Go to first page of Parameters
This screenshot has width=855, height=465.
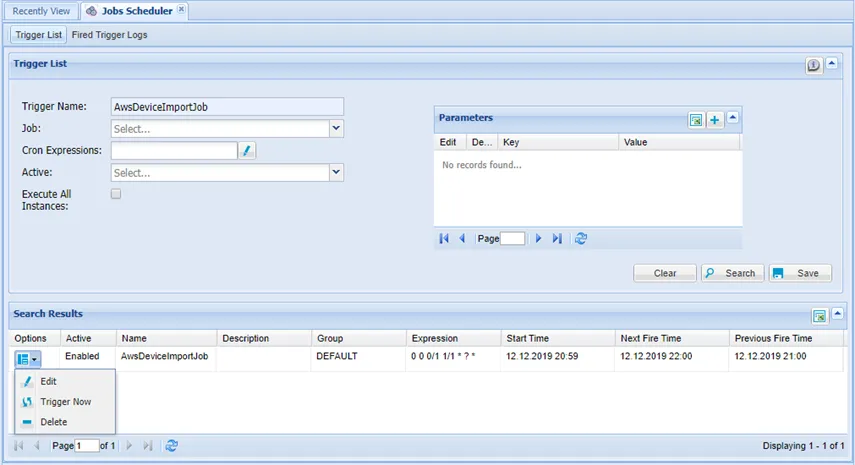[x=444, y=238]
